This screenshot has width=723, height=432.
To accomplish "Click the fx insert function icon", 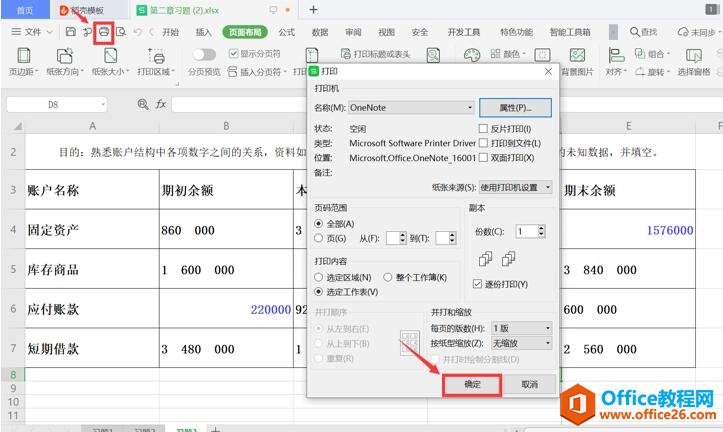I will point(160,104).
